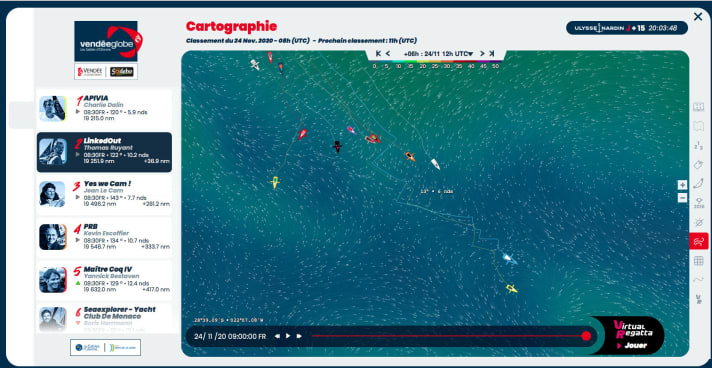The image size is (712, 368).
Task: Open the folded chart icon in sidebar
Action: 698,126
